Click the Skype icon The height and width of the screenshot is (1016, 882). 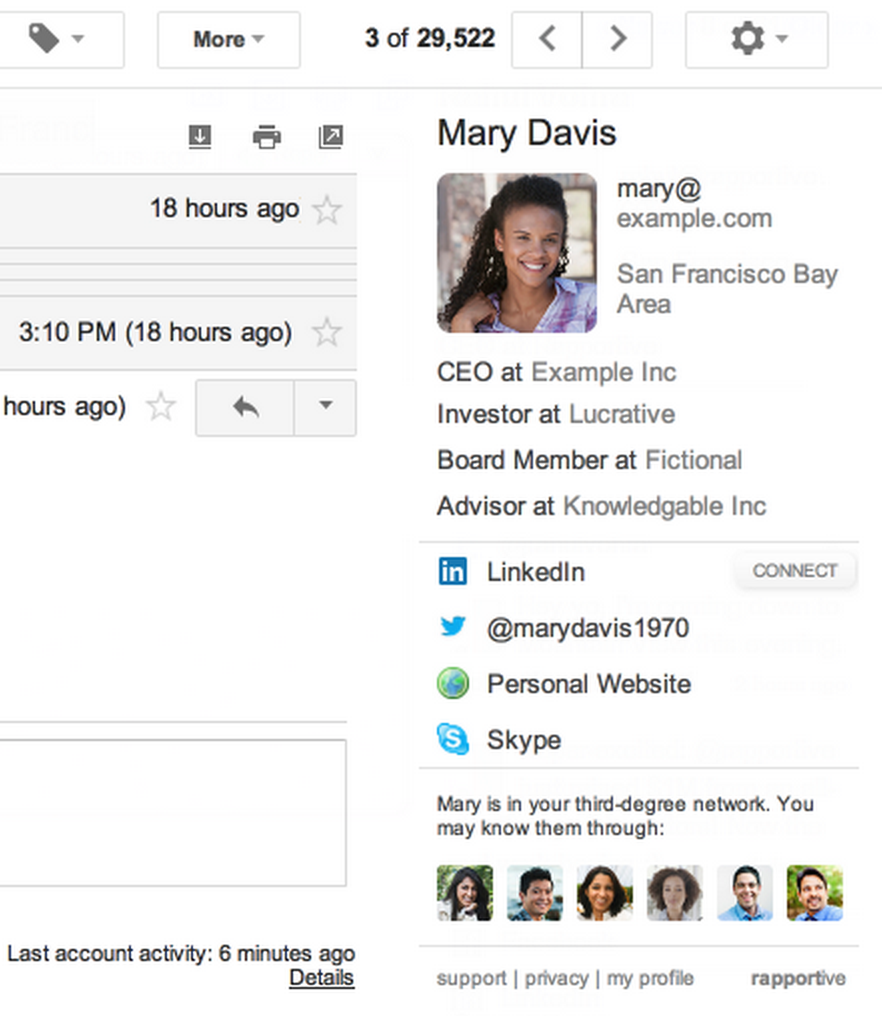tap(453, 740)
